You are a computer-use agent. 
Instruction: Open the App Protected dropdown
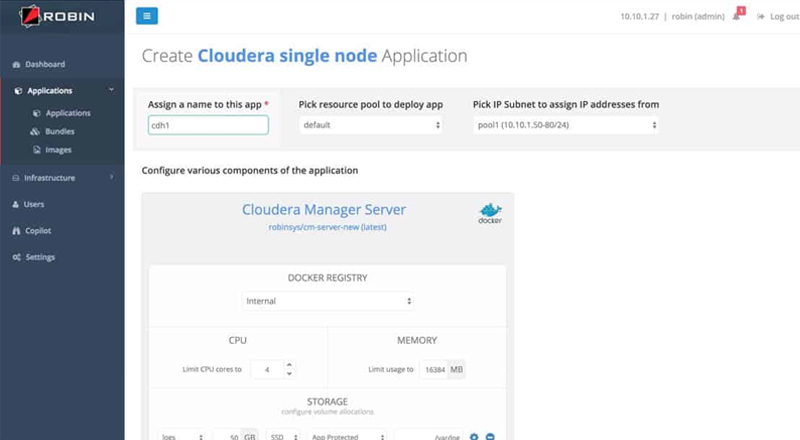coord(347,436)
